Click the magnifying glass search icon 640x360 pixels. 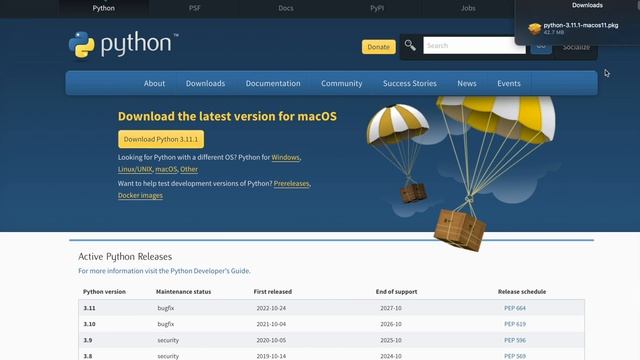(410, 45)
